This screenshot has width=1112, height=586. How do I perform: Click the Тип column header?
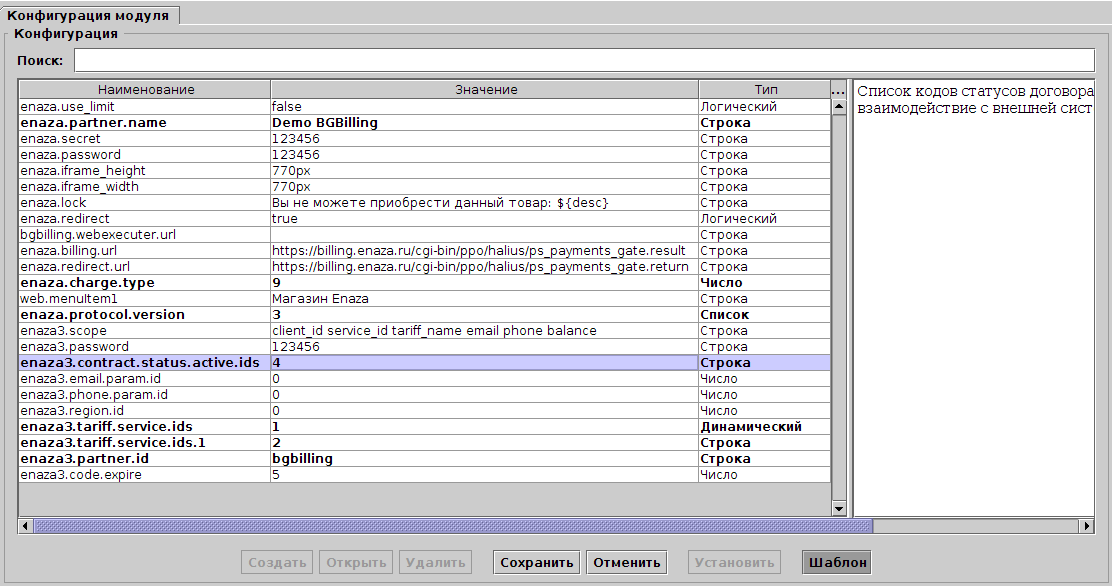(765, 90)
